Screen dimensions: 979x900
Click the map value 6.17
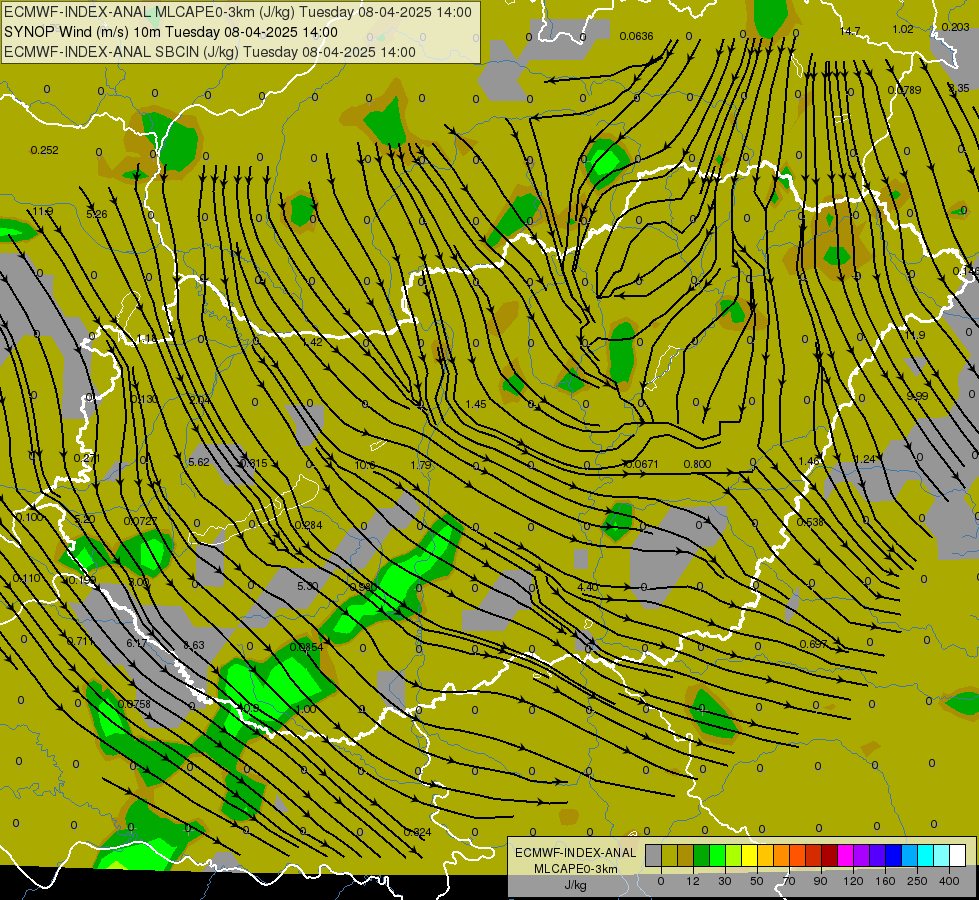[137, 643]
